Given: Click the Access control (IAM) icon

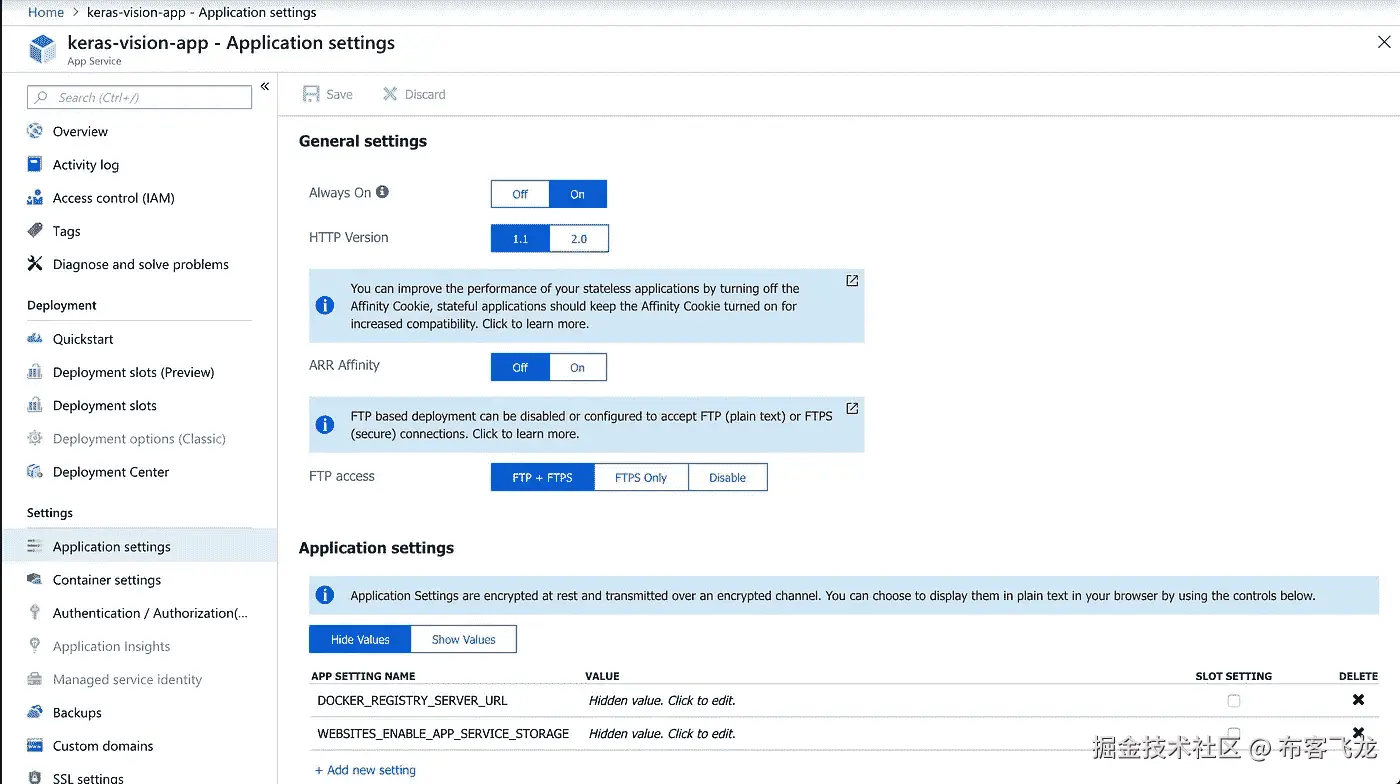Looking at the screenshot, I should coord(35,198).
